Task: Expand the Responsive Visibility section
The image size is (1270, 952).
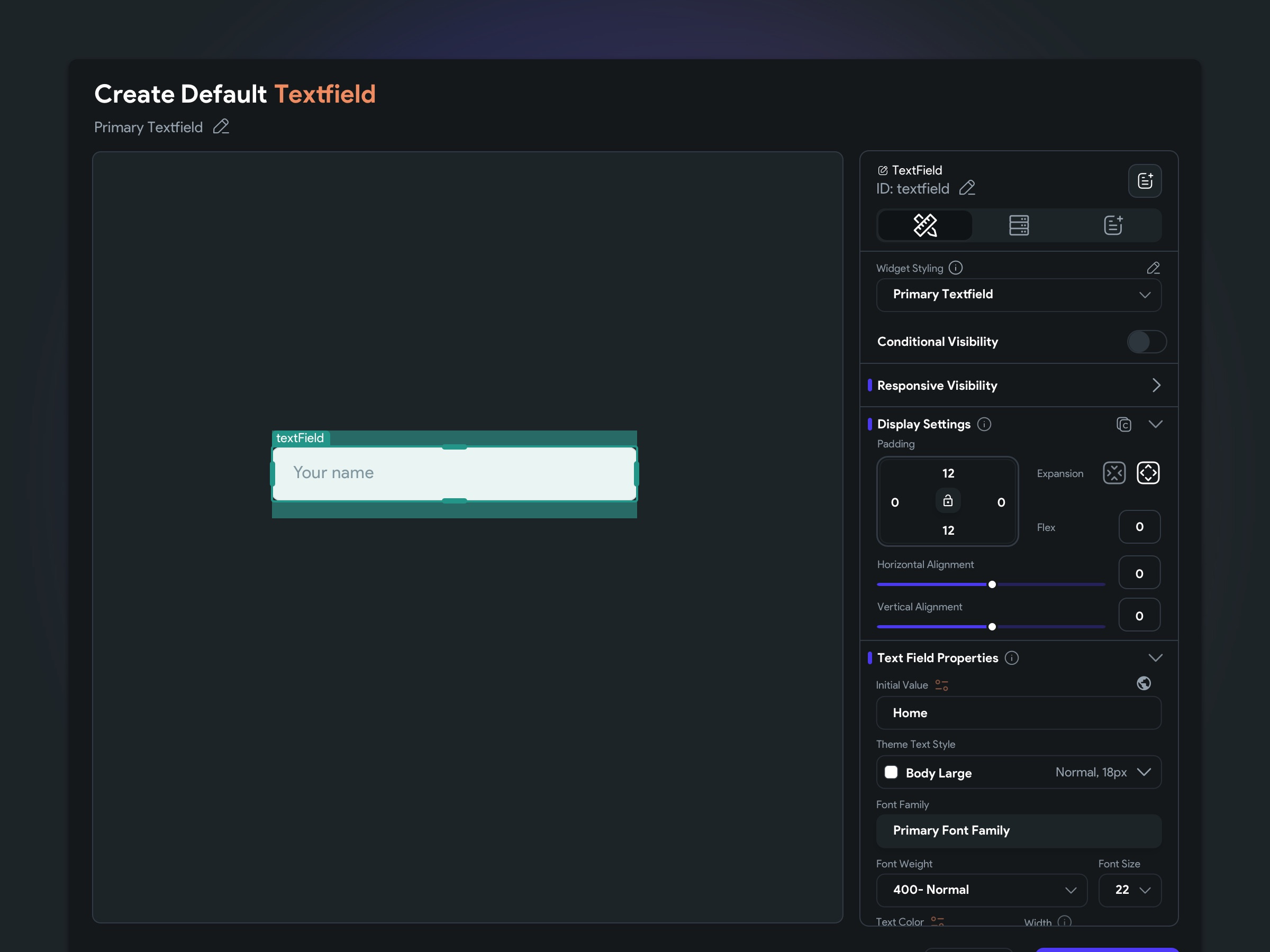Action: [x=1156, y=385]
